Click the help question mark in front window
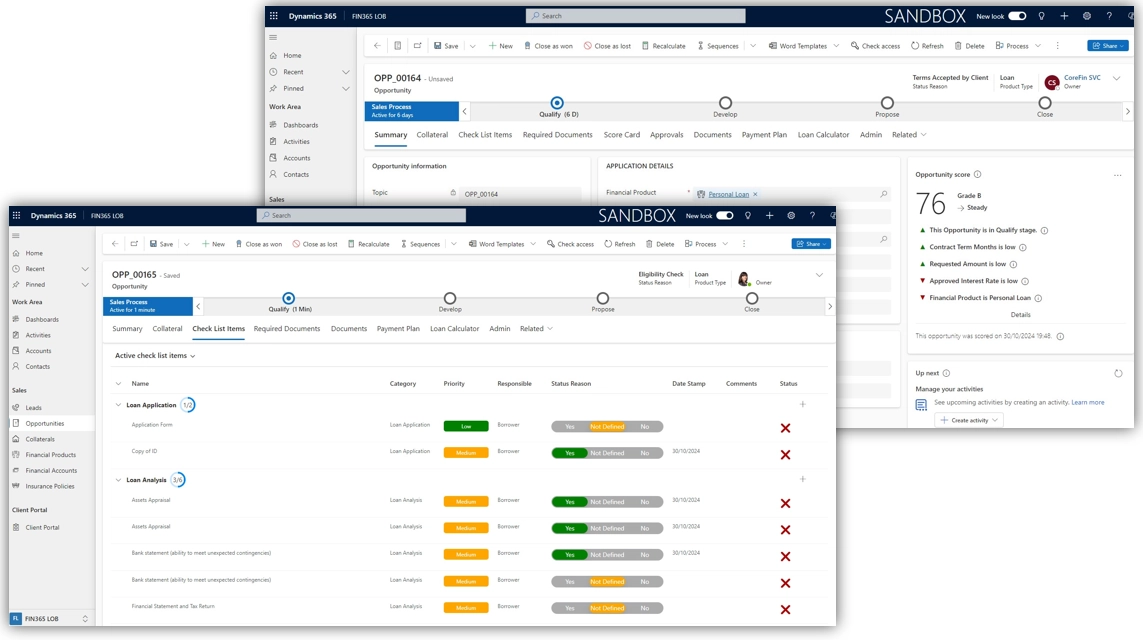 812,216
